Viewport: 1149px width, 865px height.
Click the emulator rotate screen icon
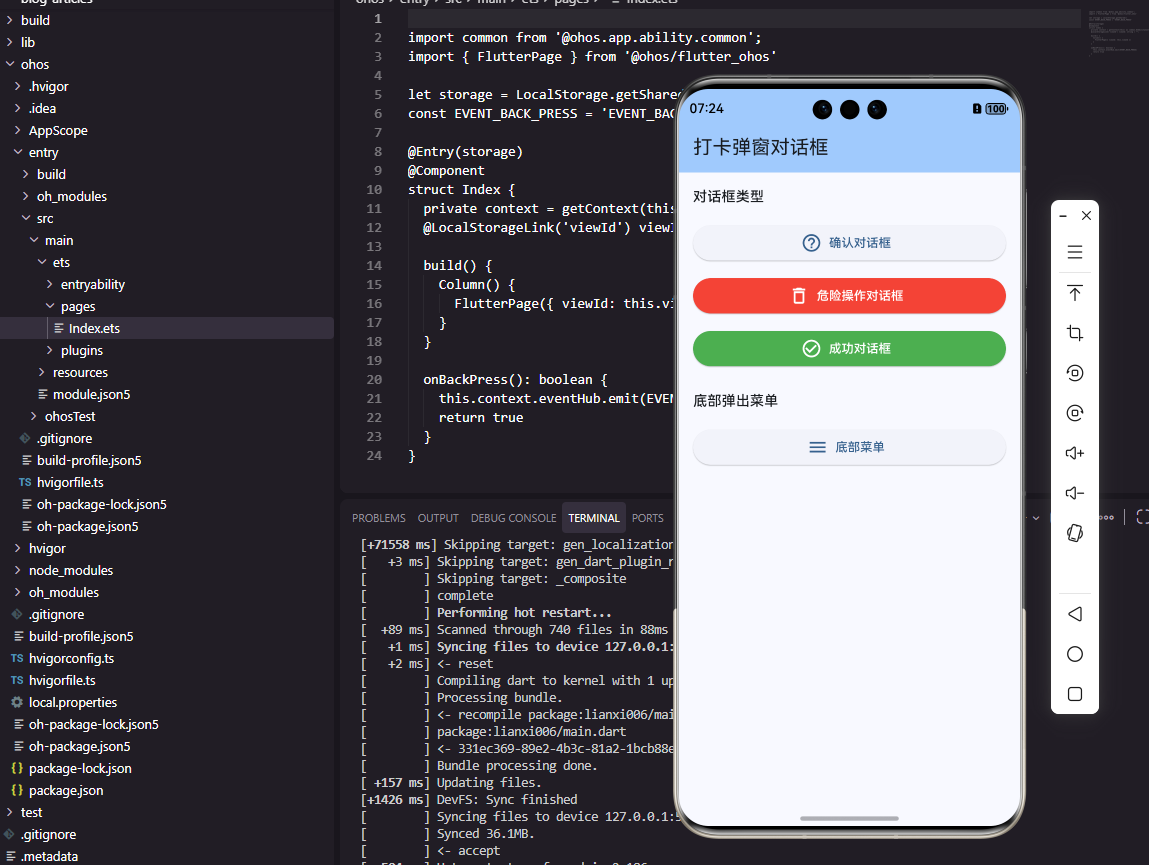(x=1074, y=533)
